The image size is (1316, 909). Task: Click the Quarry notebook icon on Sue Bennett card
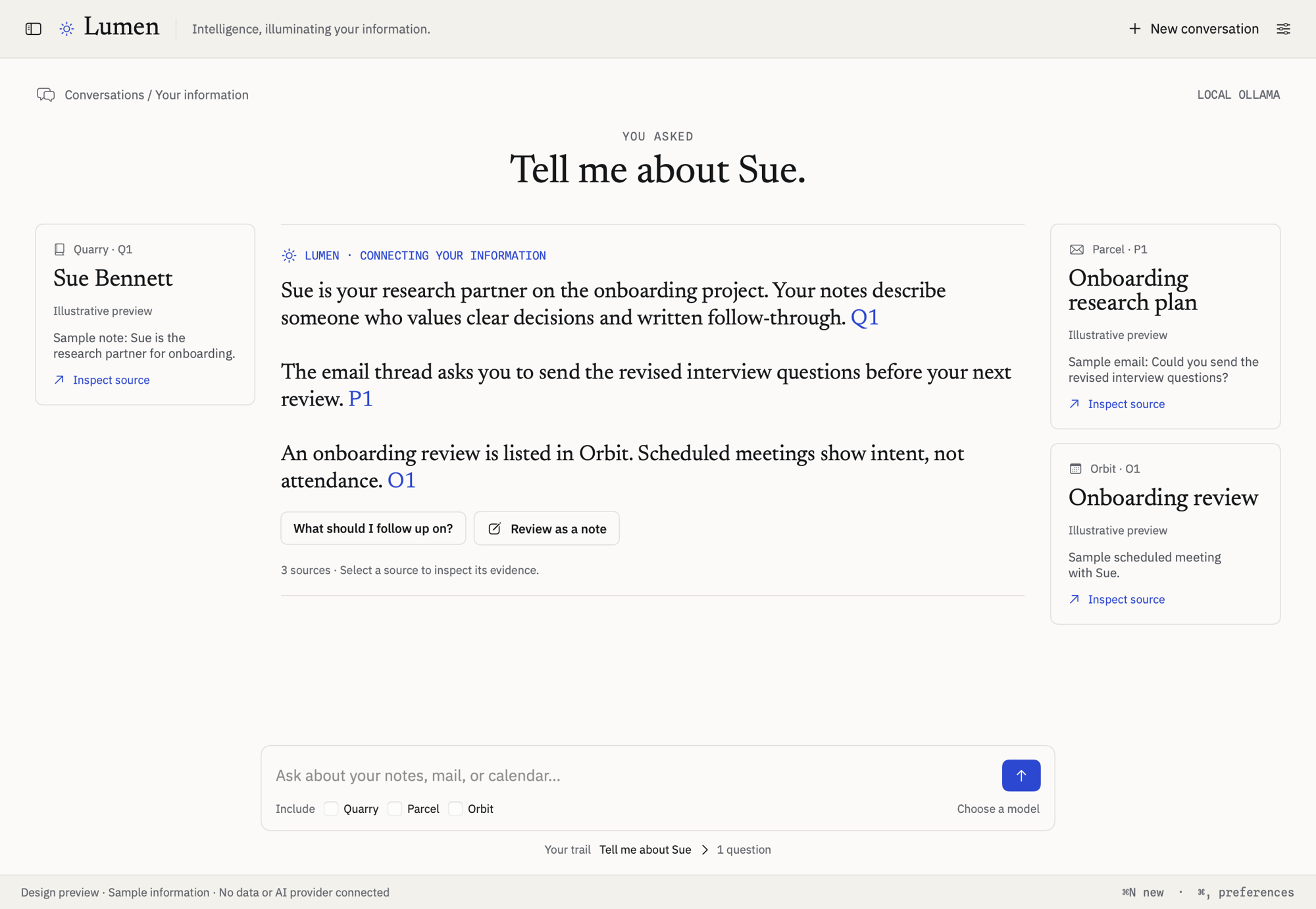tap(59, 249)
